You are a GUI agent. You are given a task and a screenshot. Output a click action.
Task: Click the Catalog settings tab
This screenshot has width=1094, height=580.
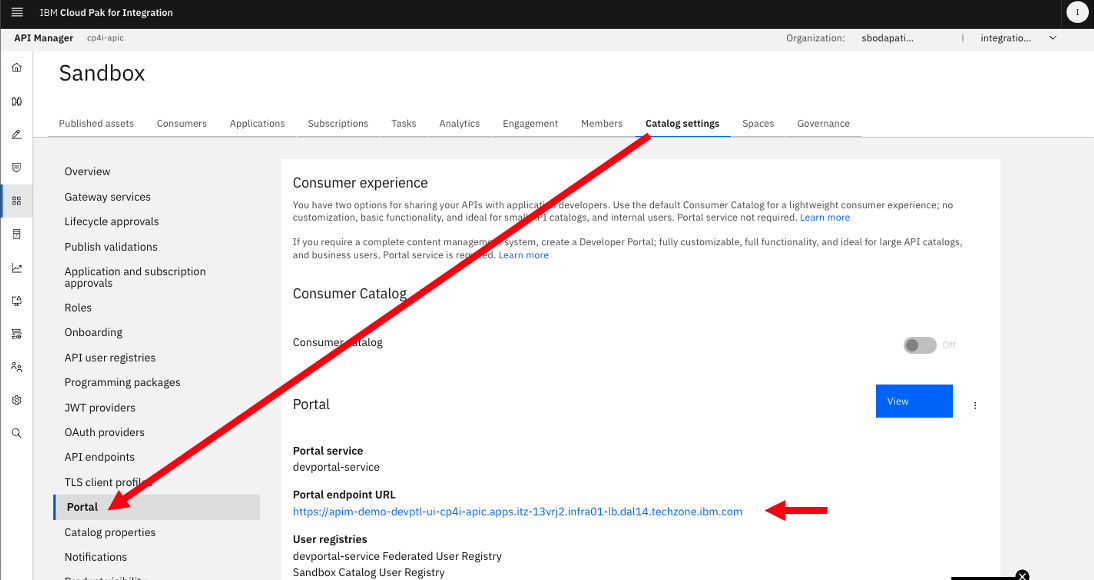click(682, 124)
